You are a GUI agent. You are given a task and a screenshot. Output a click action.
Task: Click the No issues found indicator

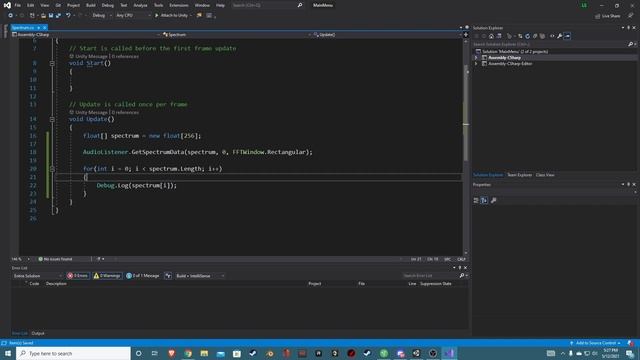click(x=55, y=259)
